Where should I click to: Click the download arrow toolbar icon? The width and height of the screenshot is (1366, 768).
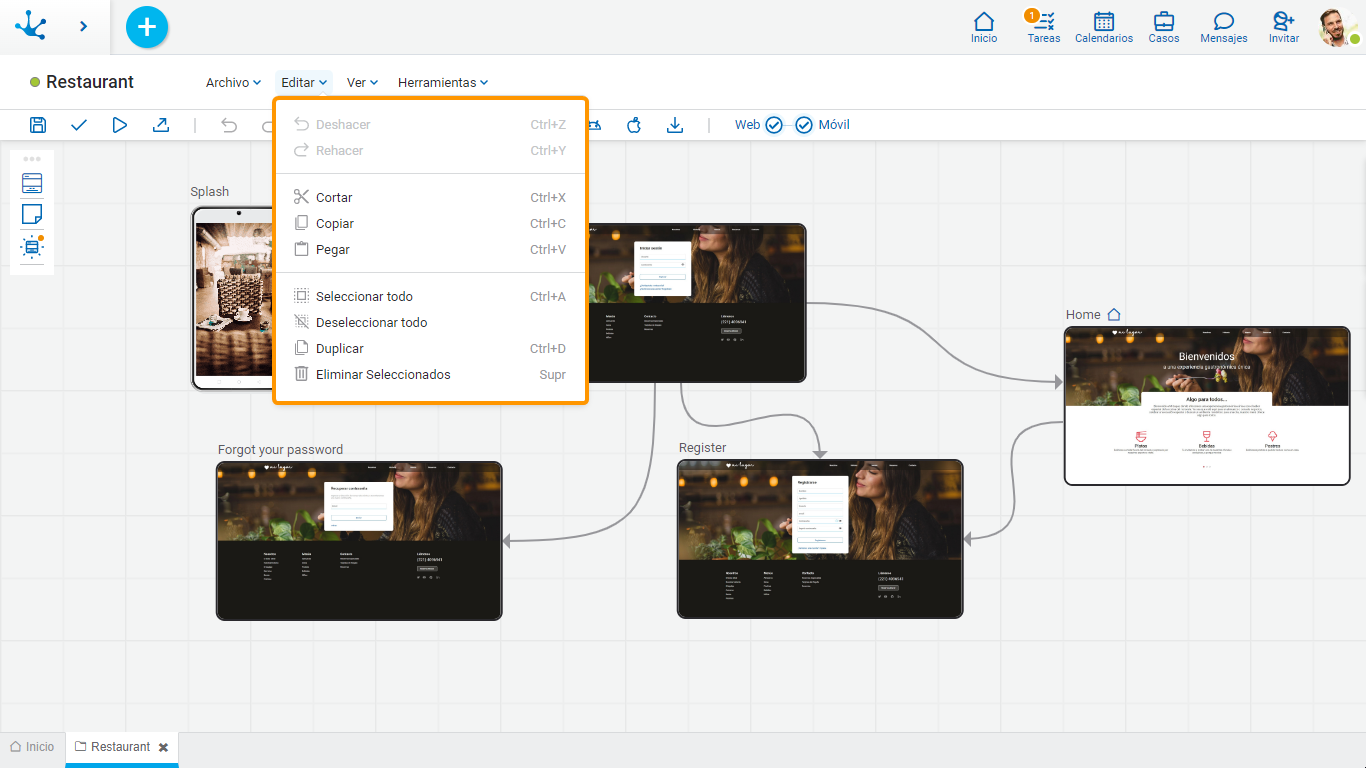click(675, 125)
